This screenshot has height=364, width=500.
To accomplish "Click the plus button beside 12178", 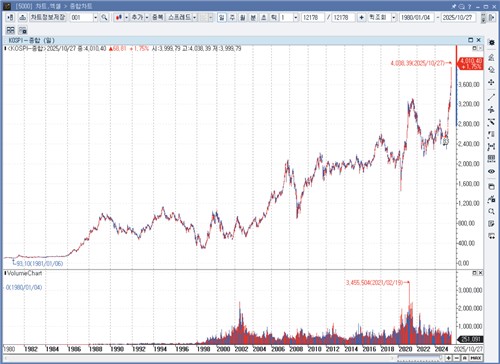I will pyautogui.click(x=361, y=17).
